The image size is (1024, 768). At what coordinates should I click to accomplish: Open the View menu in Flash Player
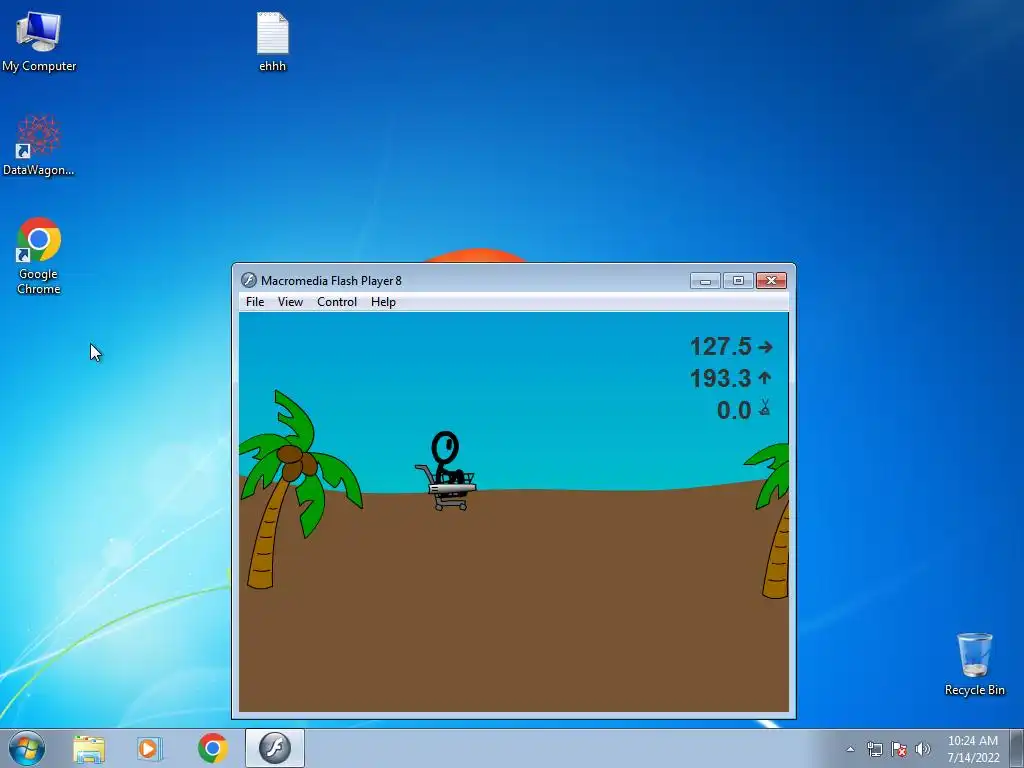pos(290,302)
